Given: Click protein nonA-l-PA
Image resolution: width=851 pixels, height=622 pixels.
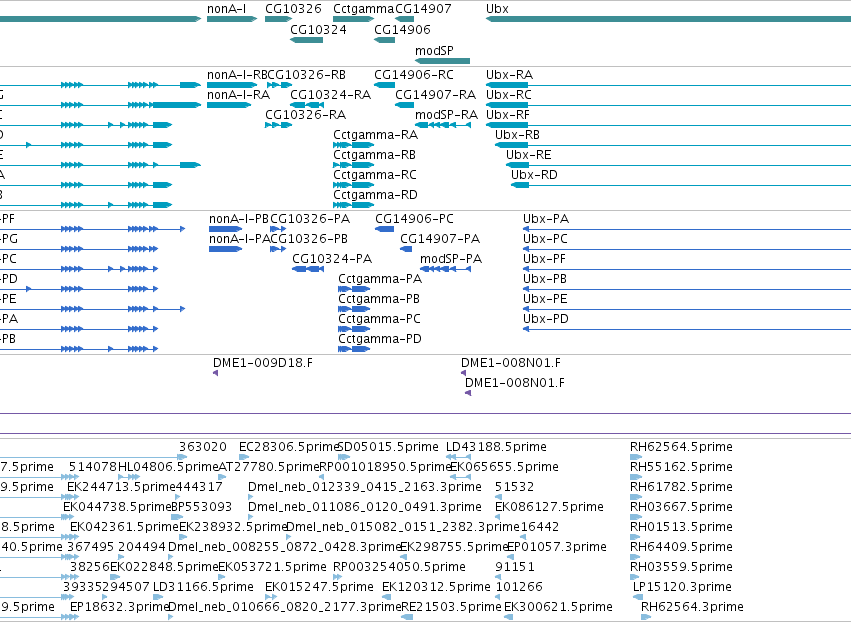Looking at the screenshot, I should tap(239, 239).
